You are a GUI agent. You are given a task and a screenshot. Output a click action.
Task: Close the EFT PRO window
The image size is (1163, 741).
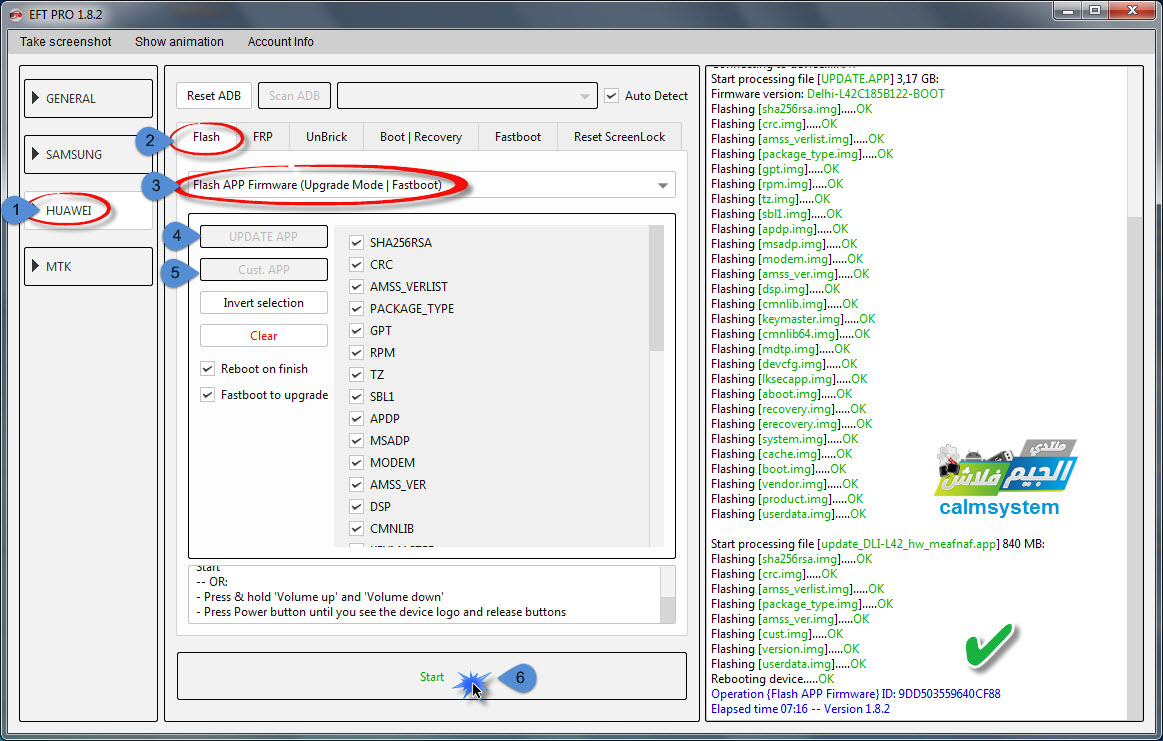tap(1133, 10)
